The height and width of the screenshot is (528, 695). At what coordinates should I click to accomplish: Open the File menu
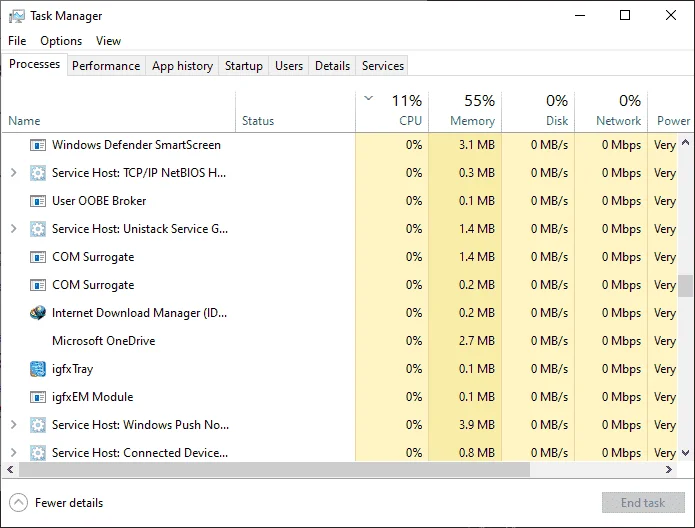[x=17, y=41]
